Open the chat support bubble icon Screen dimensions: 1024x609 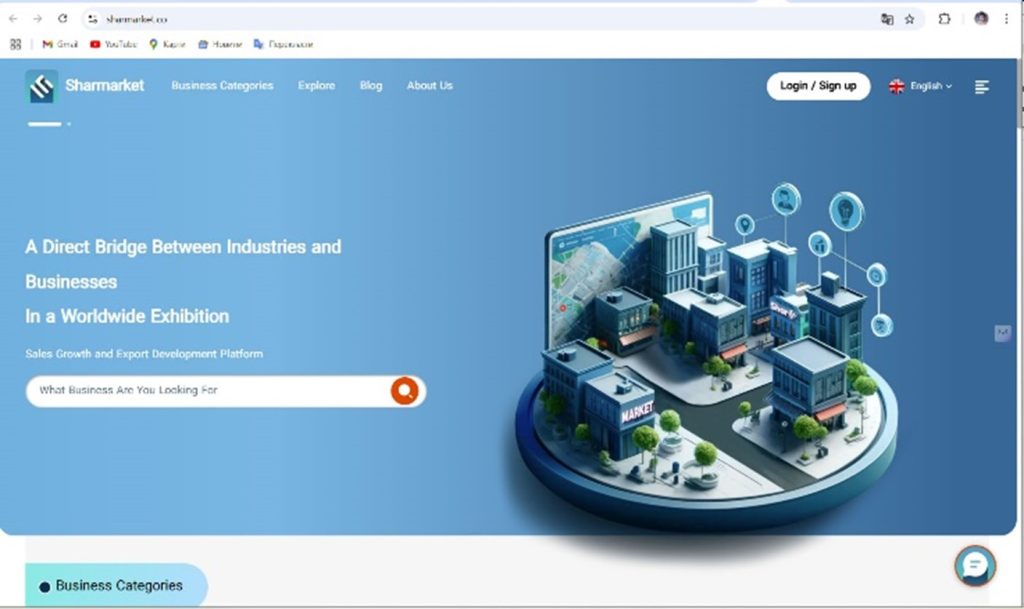coord(974,566)
